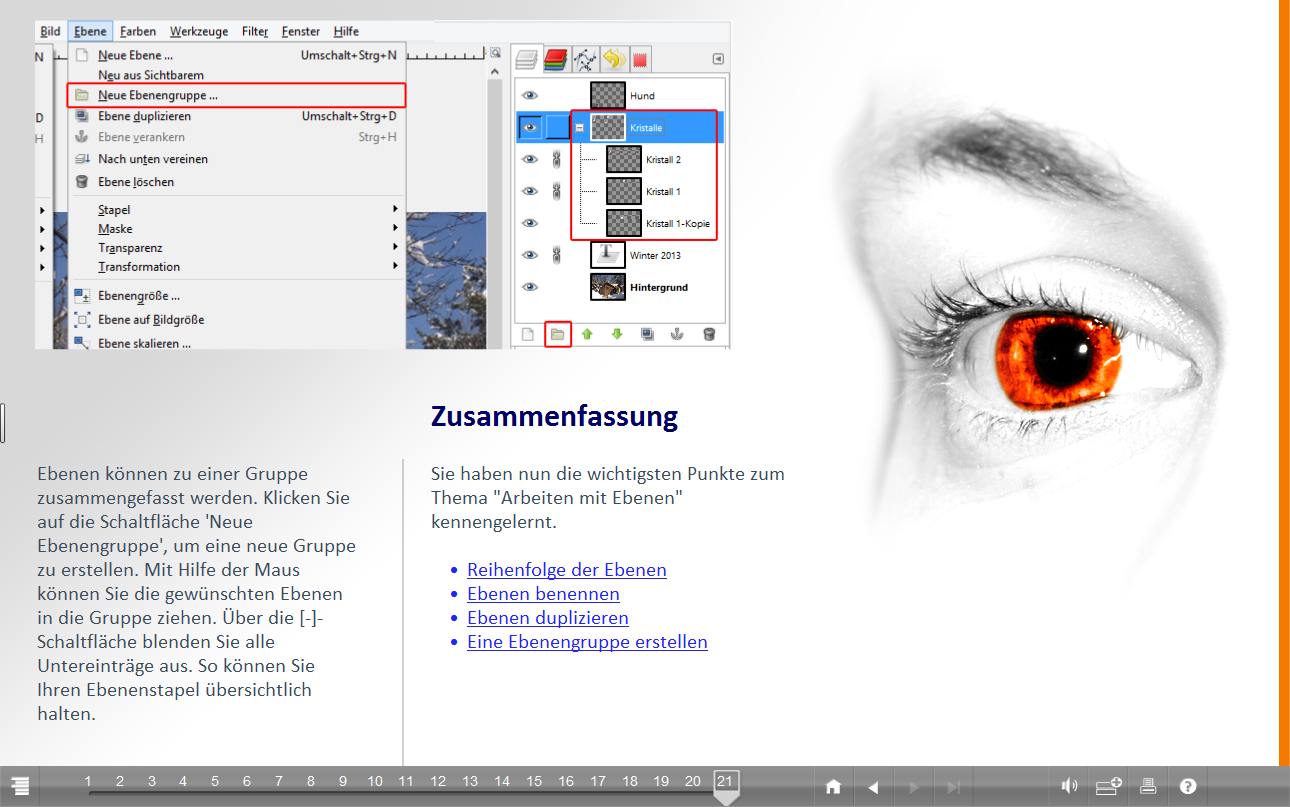Choose 'Ebene löschen' menu entry
The image size is (1290, 807).
pyautogui.click(x=237, y=182)
